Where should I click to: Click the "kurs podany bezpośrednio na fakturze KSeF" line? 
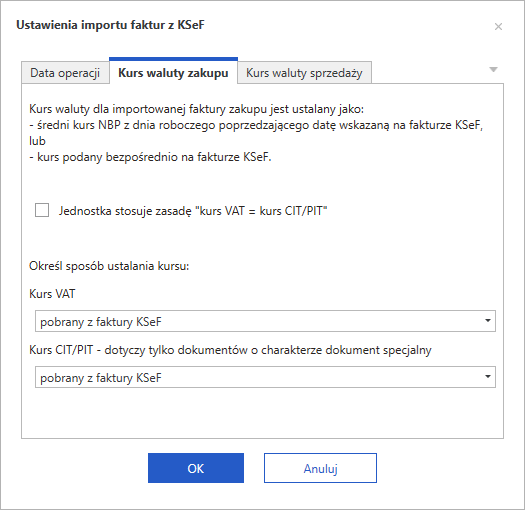[150, 157]
